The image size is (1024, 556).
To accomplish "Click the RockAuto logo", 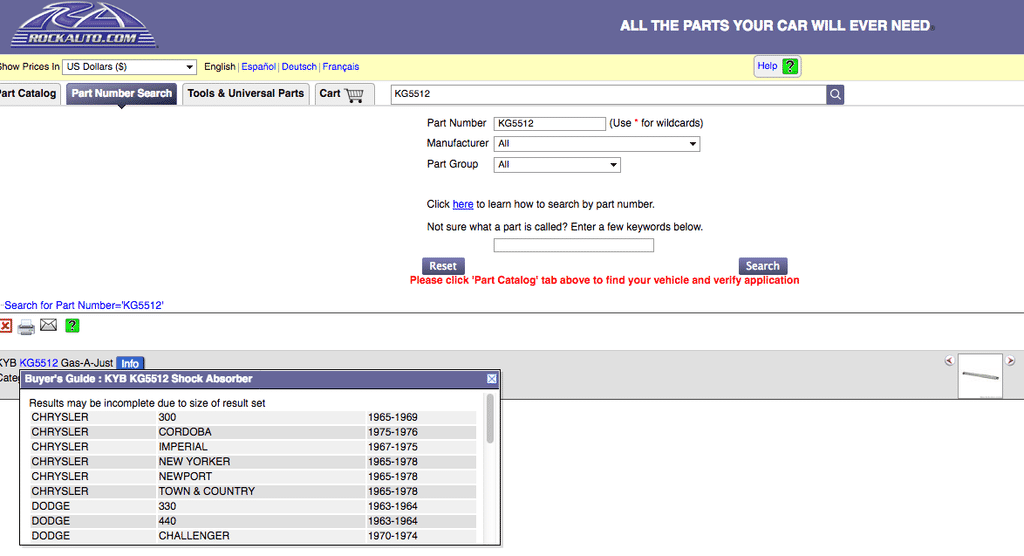I will click(x=72, y=26).
